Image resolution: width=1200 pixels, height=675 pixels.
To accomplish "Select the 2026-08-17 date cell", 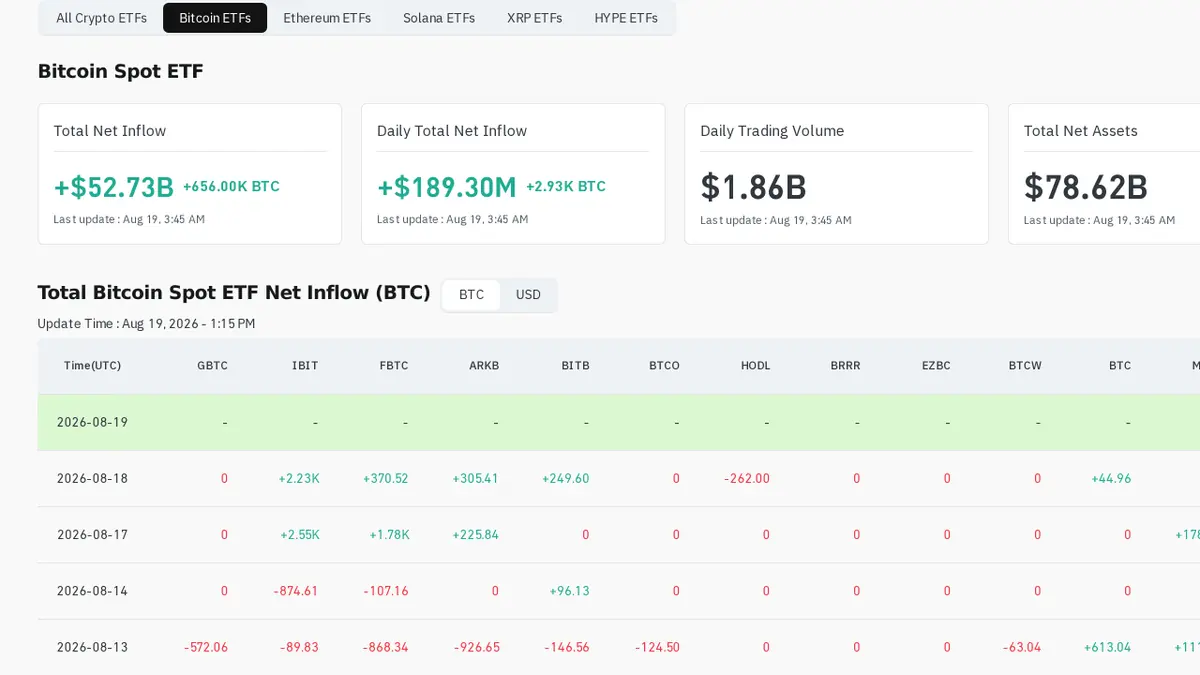I will coord(92,535).
